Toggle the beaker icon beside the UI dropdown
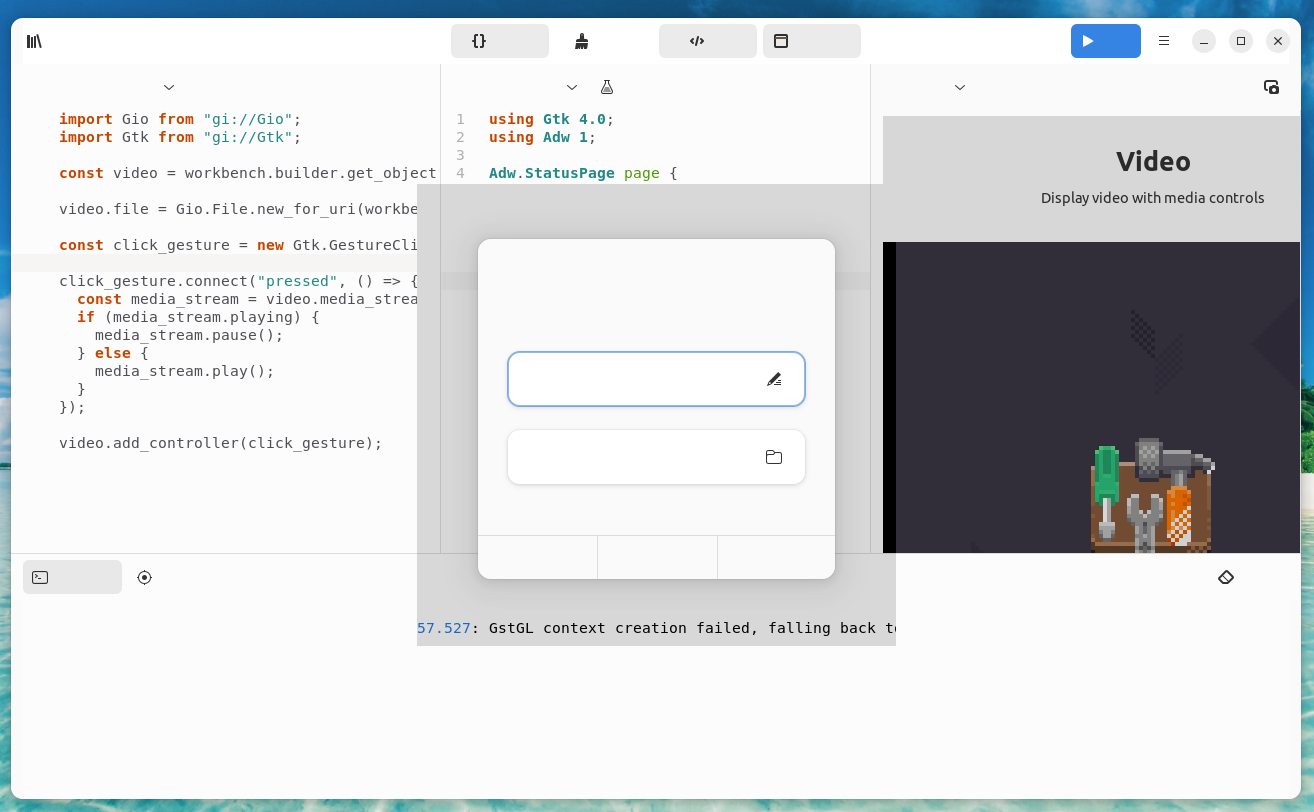 point(607,87)
